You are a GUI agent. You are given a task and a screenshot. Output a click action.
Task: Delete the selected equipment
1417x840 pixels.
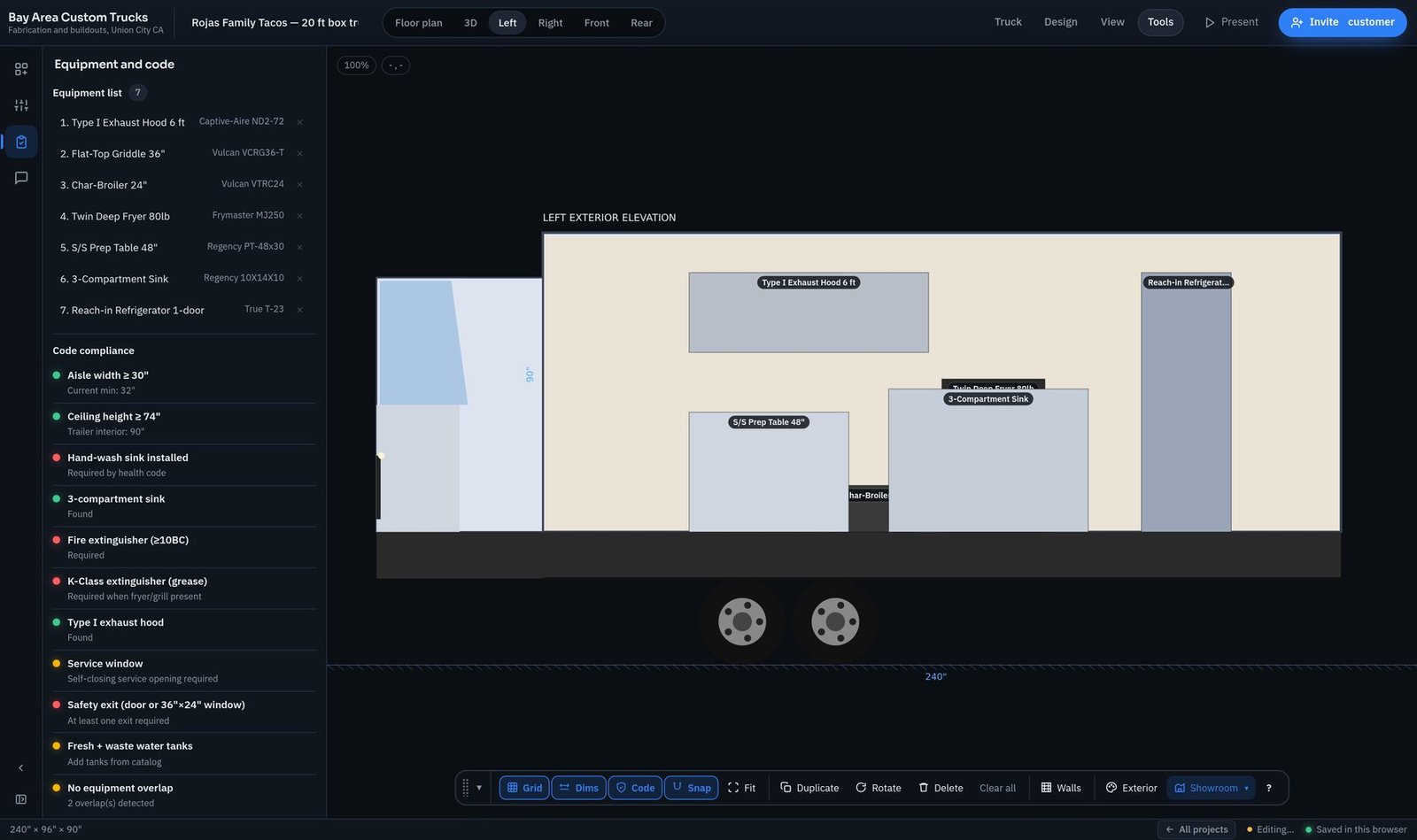click(941, 788)
